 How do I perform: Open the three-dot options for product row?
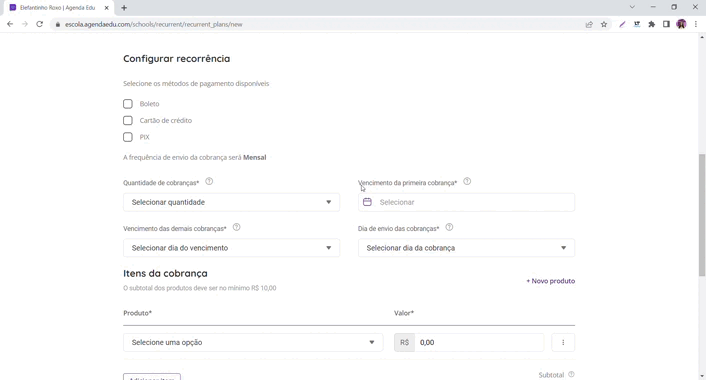563,343
